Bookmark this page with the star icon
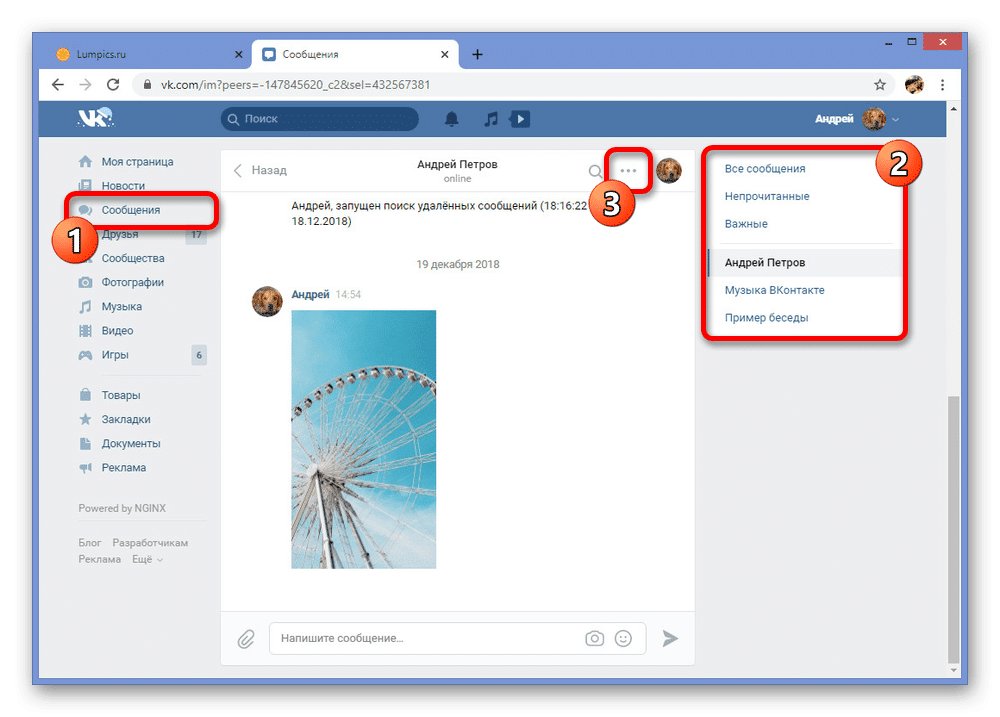The height and width of the screenshot is (717, 1000). pyautogui.click(x=880, y=85)
